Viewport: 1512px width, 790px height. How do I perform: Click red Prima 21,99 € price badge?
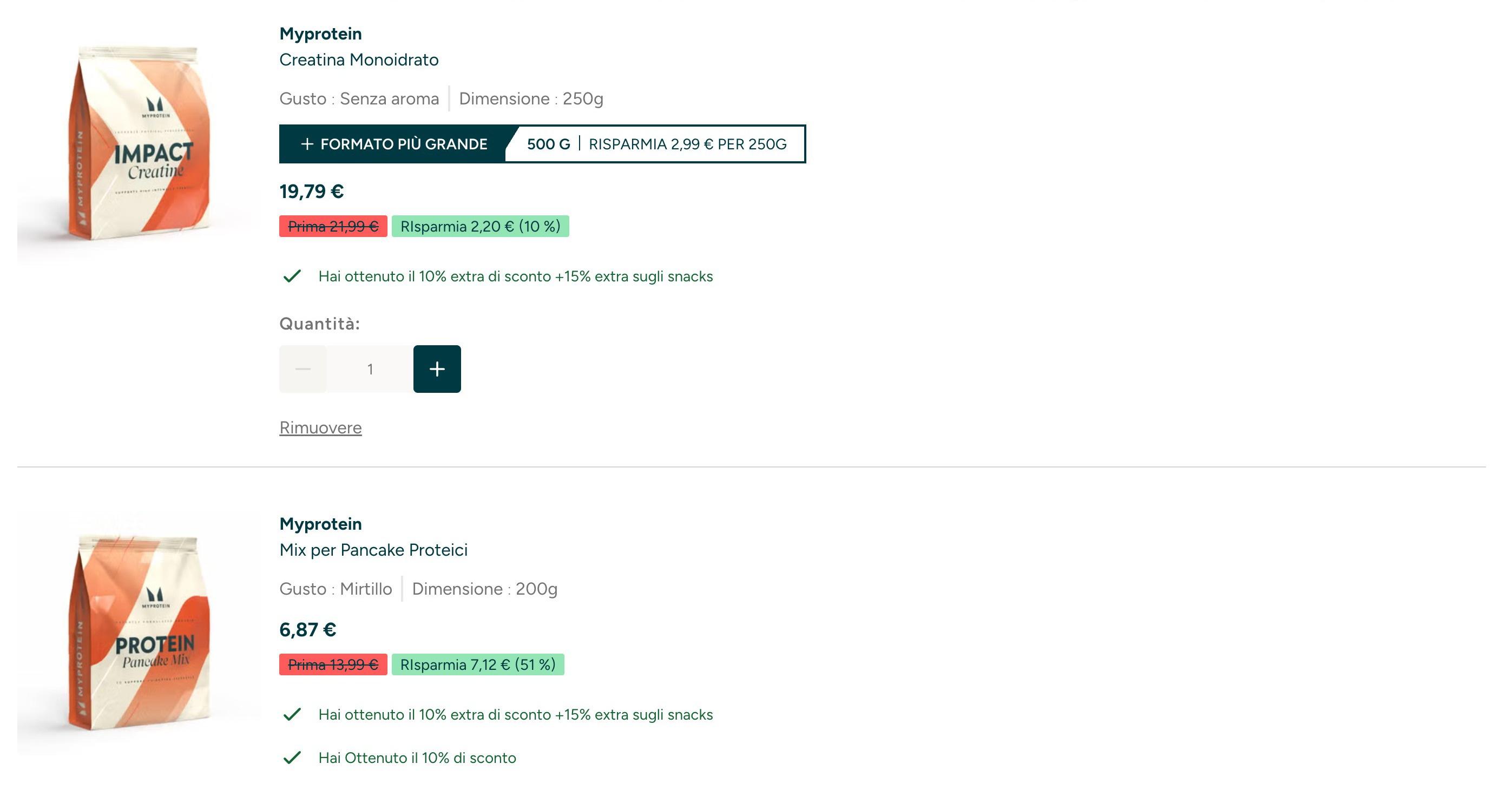tap(333, 226)
